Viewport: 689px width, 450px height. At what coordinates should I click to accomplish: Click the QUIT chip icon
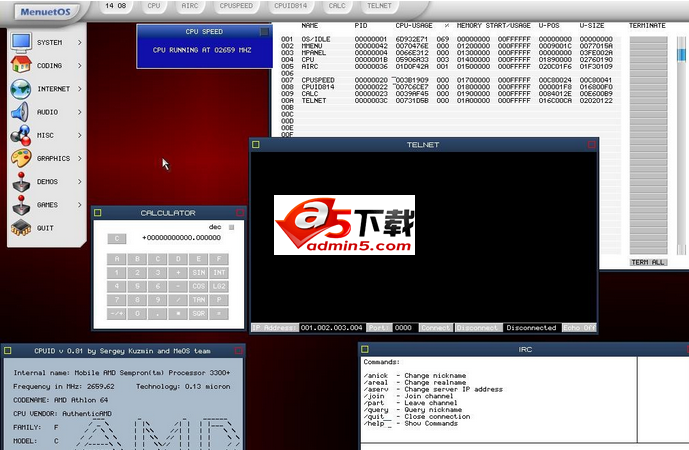[x=21, y=228]
